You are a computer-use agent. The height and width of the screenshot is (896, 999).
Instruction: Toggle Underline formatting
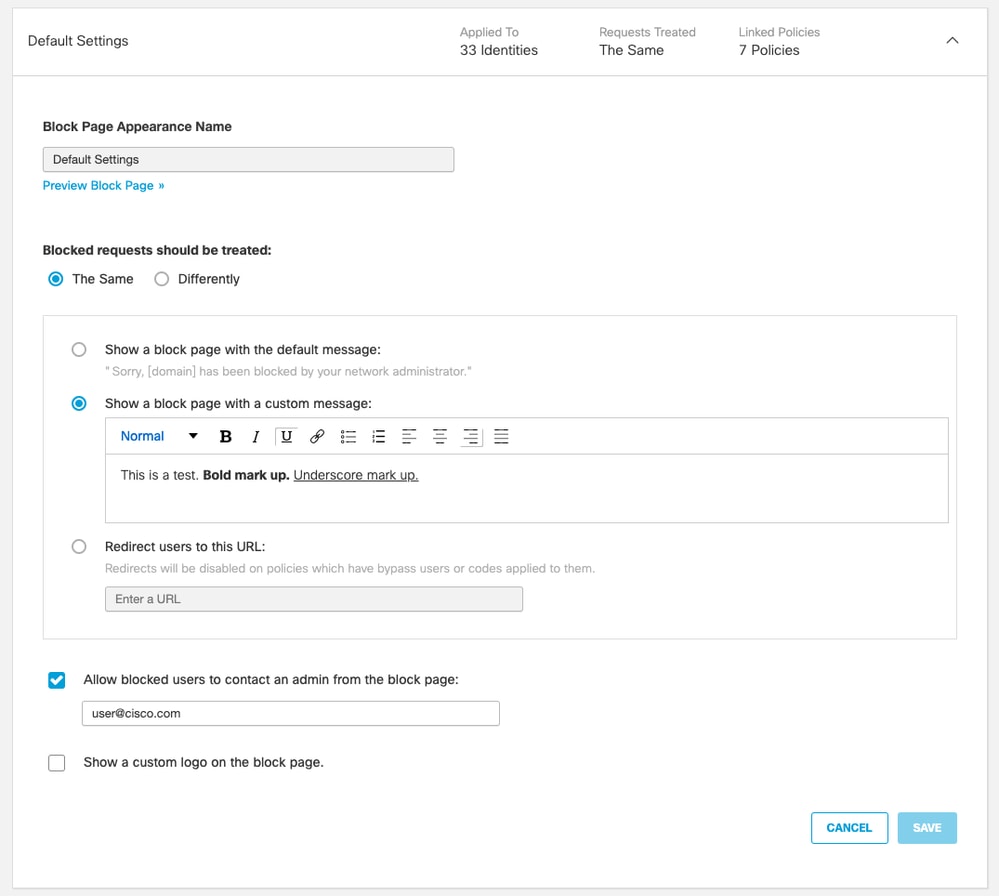click(x=286, y=436)
